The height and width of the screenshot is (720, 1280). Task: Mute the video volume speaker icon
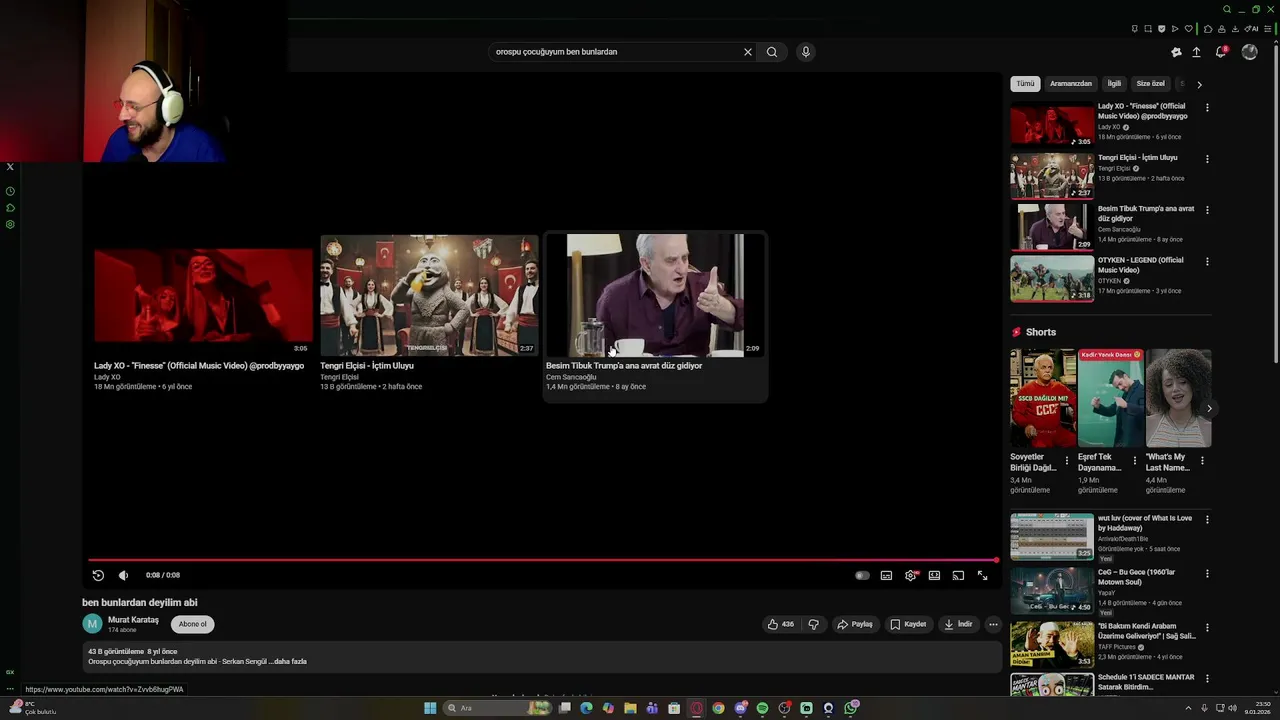pos(123,575)
